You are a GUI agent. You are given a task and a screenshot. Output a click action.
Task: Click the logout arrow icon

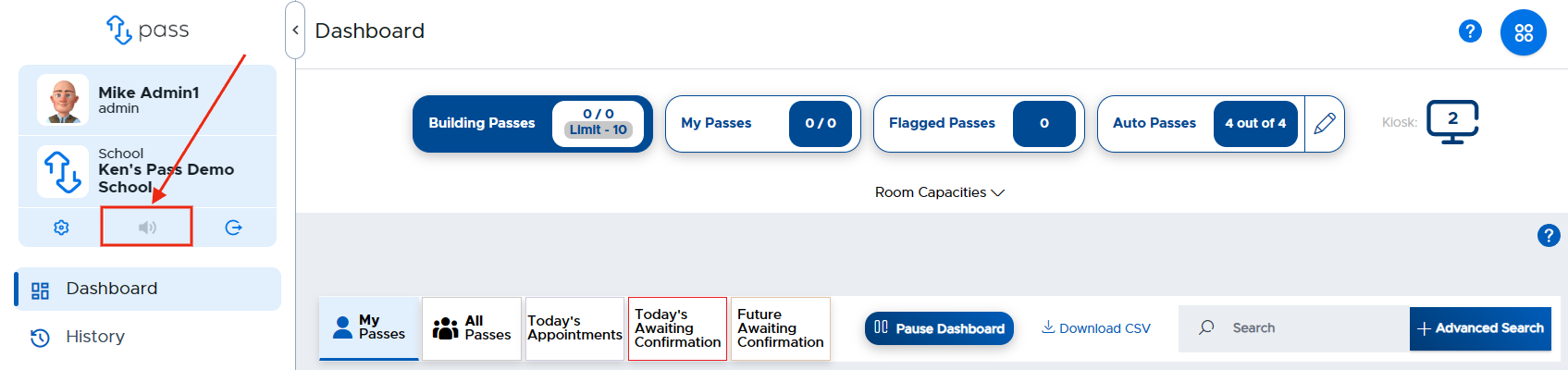[233, 228]
